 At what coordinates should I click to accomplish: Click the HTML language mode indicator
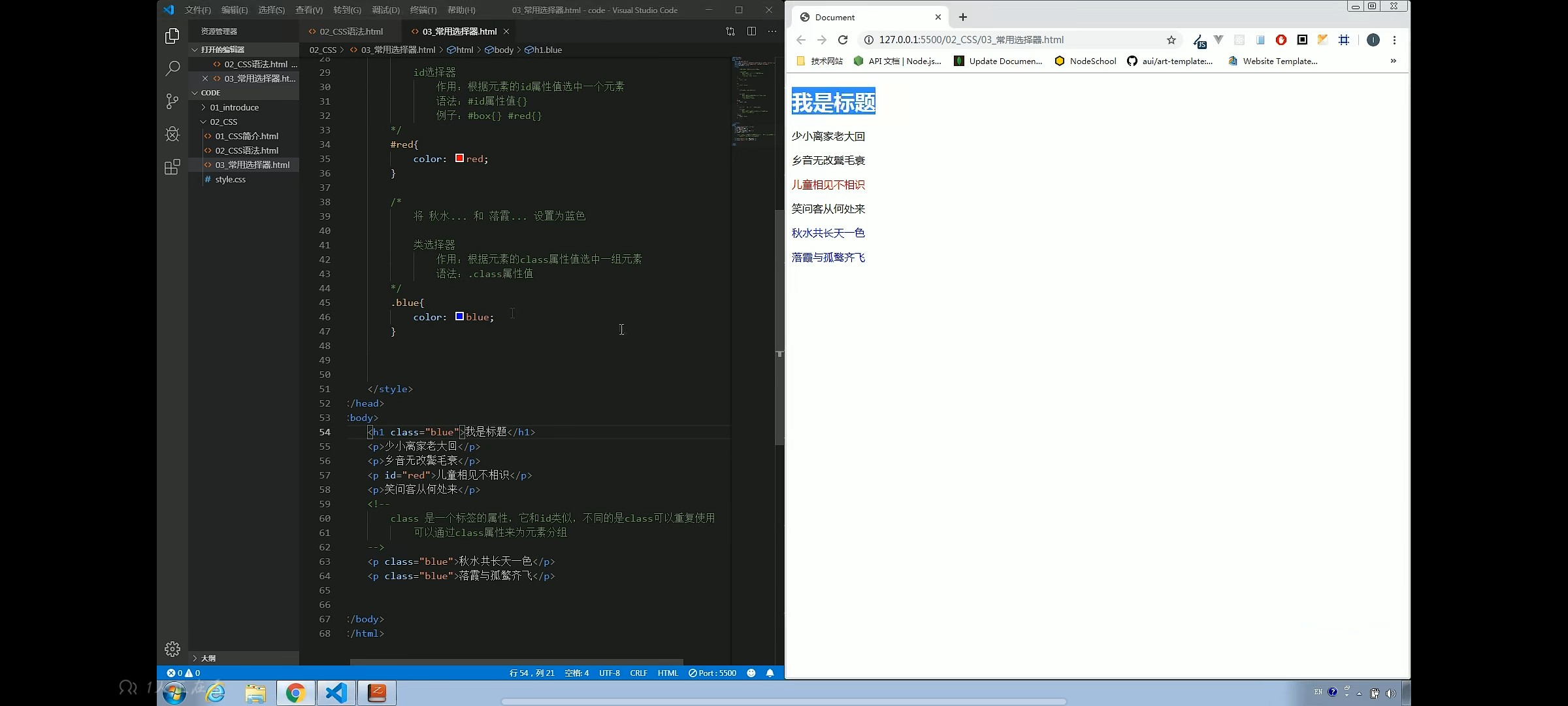pyautogui.click(x=668, y=673)
